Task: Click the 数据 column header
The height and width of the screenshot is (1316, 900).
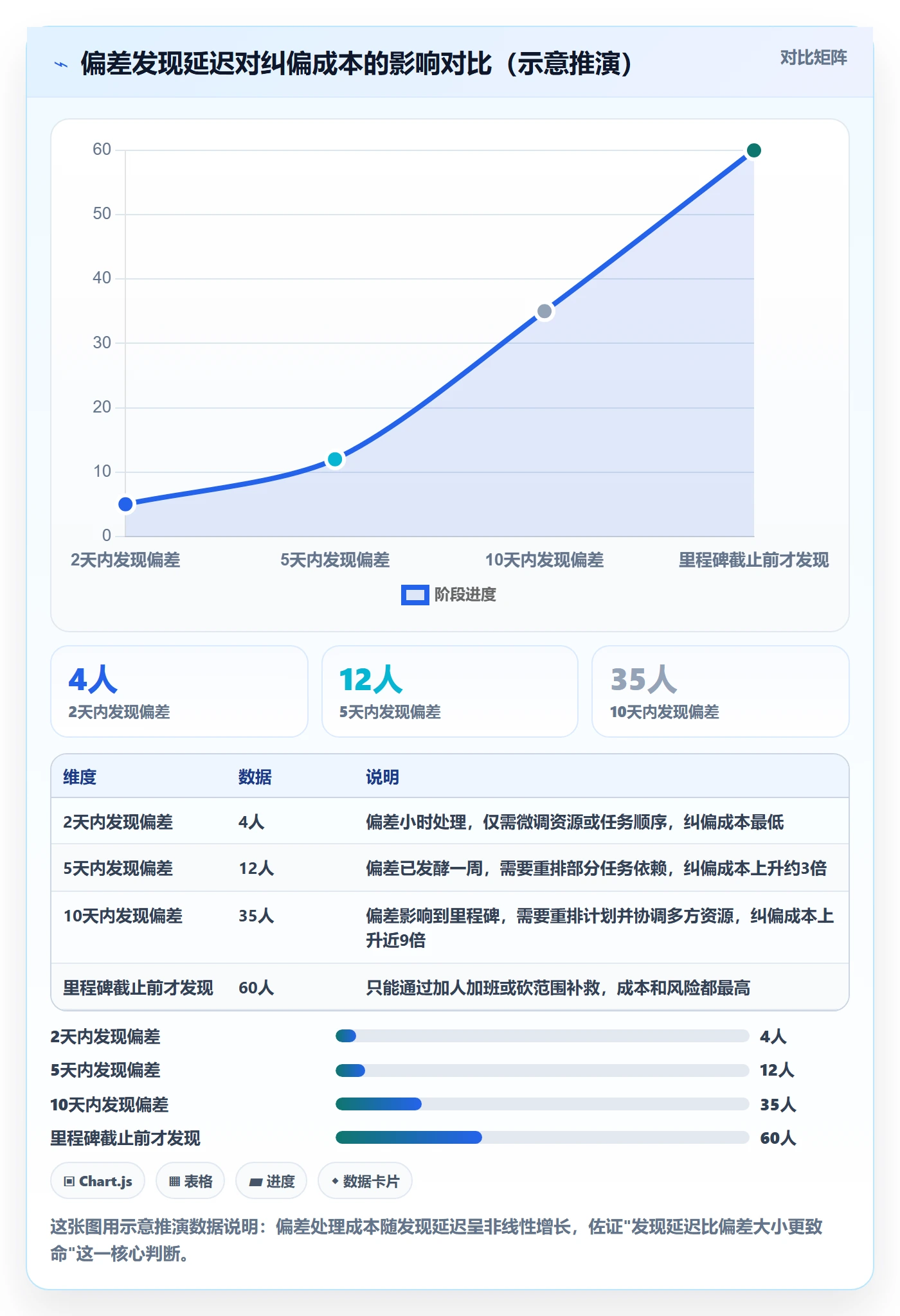Action: (255, 777)
